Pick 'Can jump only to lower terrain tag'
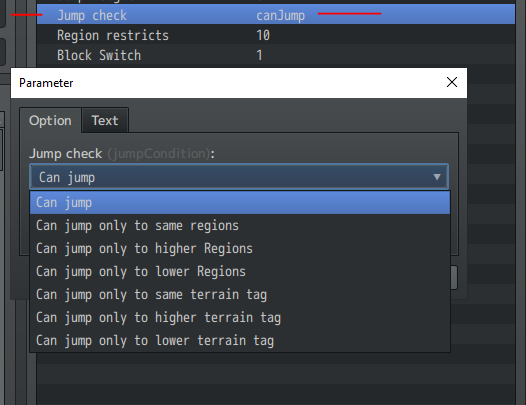 [x=240, y=341]
